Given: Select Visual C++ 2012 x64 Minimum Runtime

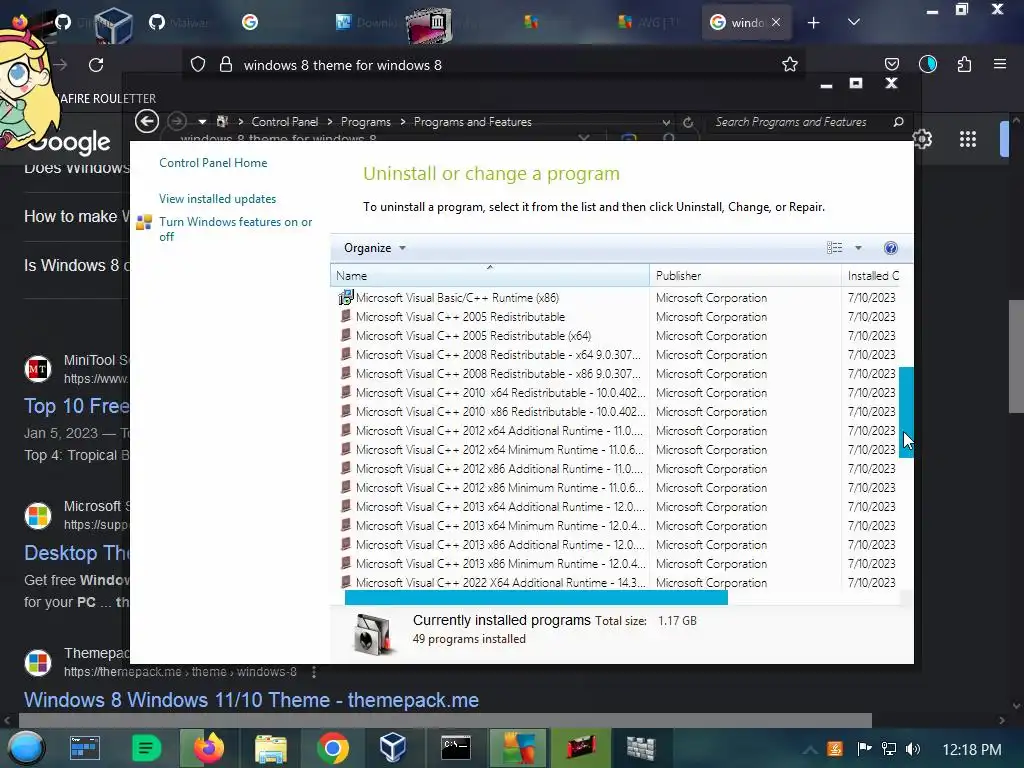Looking at the screenshot, I should point(500,450).
